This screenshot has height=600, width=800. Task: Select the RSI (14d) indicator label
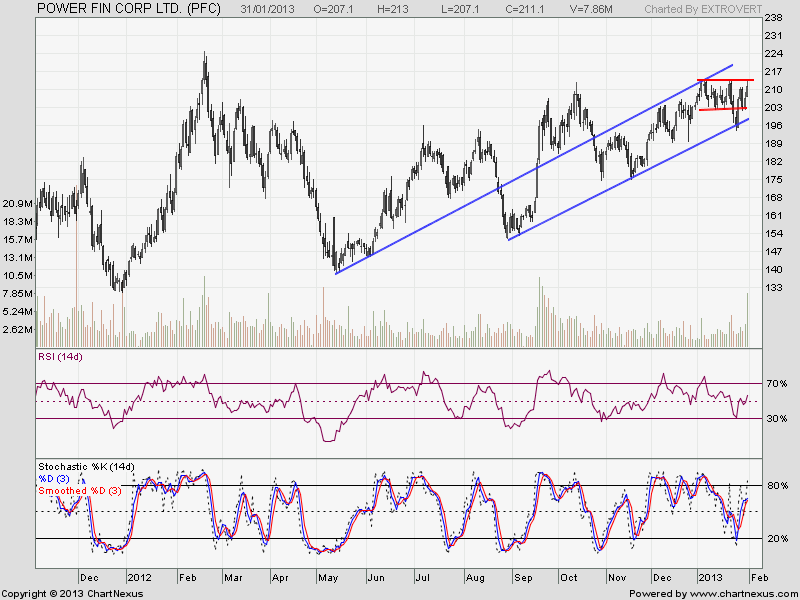click(60, 357)
